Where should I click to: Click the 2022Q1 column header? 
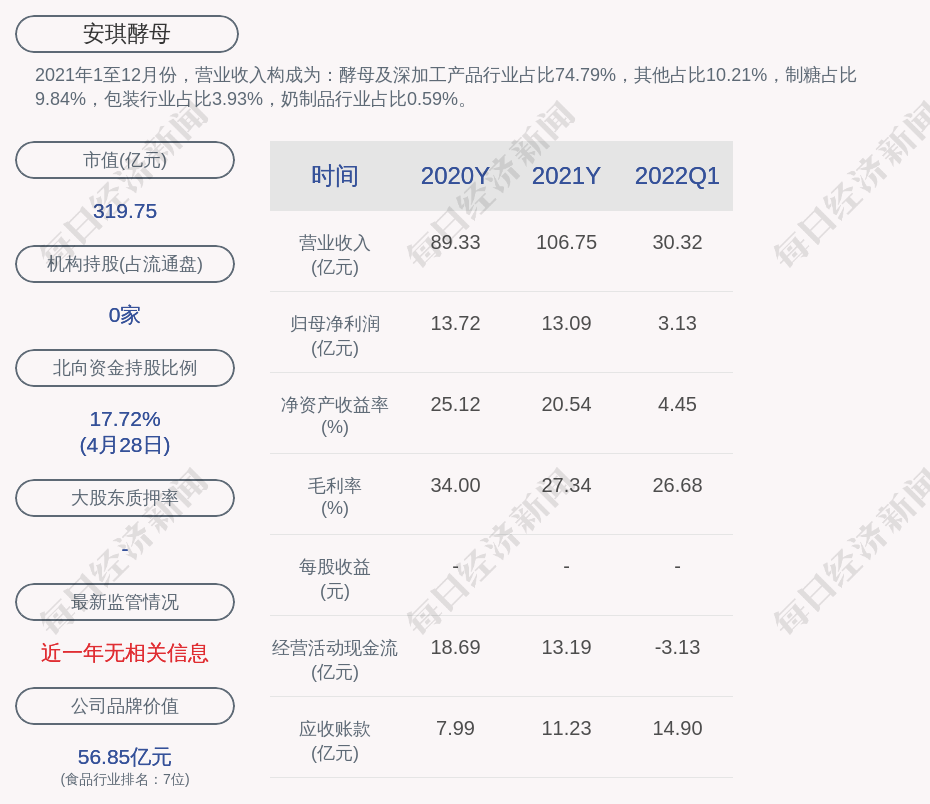pyautogui.click(x=677, y=176)
